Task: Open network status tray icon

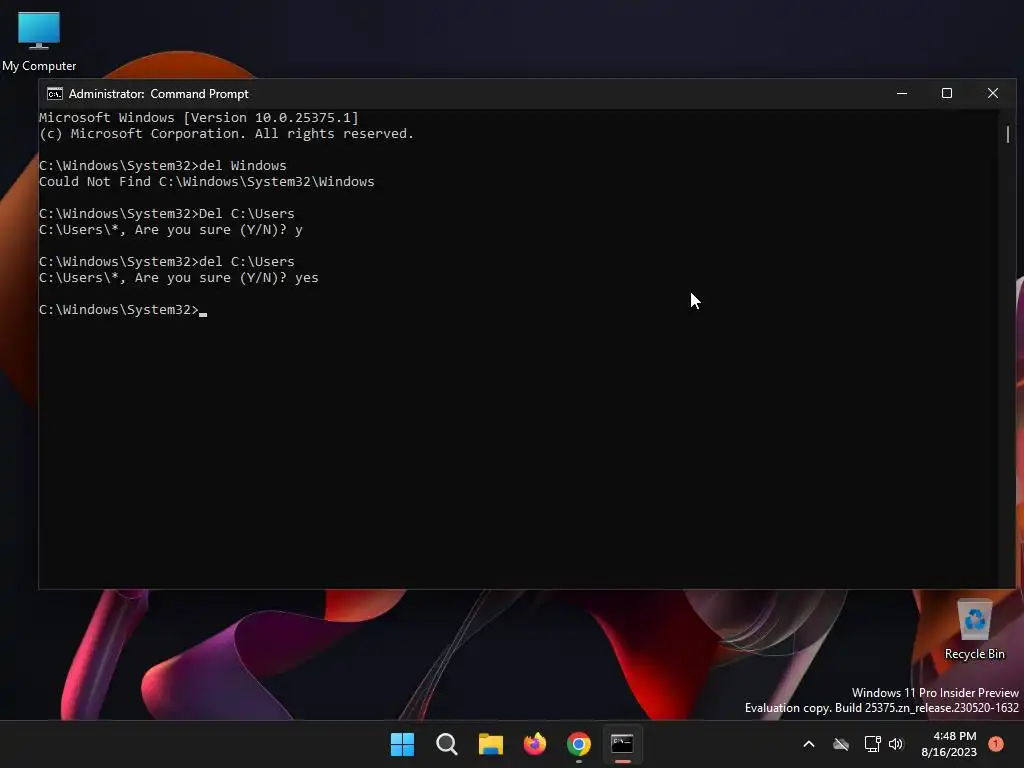Action: [x=872, y=744]
